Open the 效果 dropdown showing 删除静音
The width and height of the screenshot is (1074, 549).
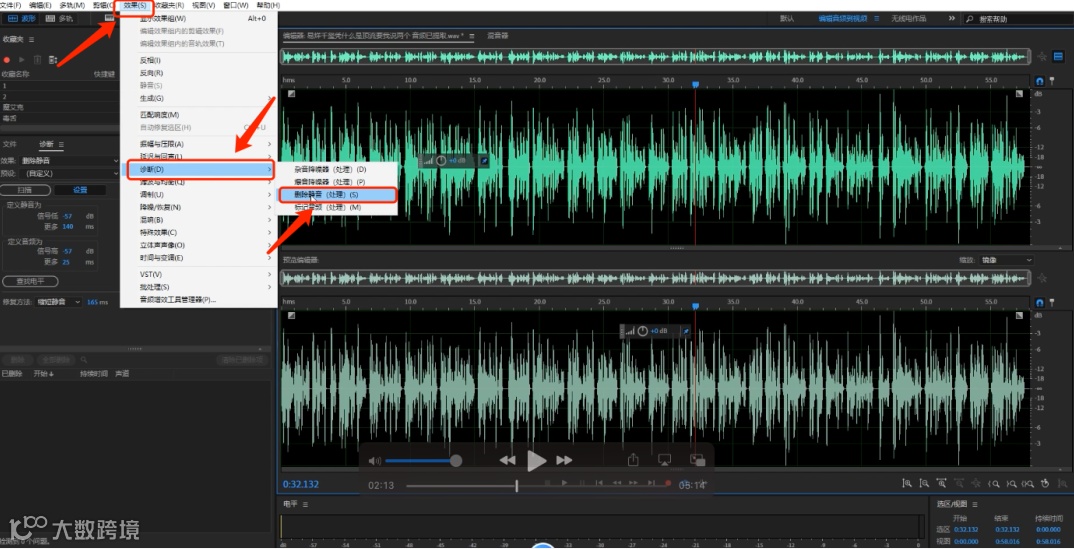point(68,160)
